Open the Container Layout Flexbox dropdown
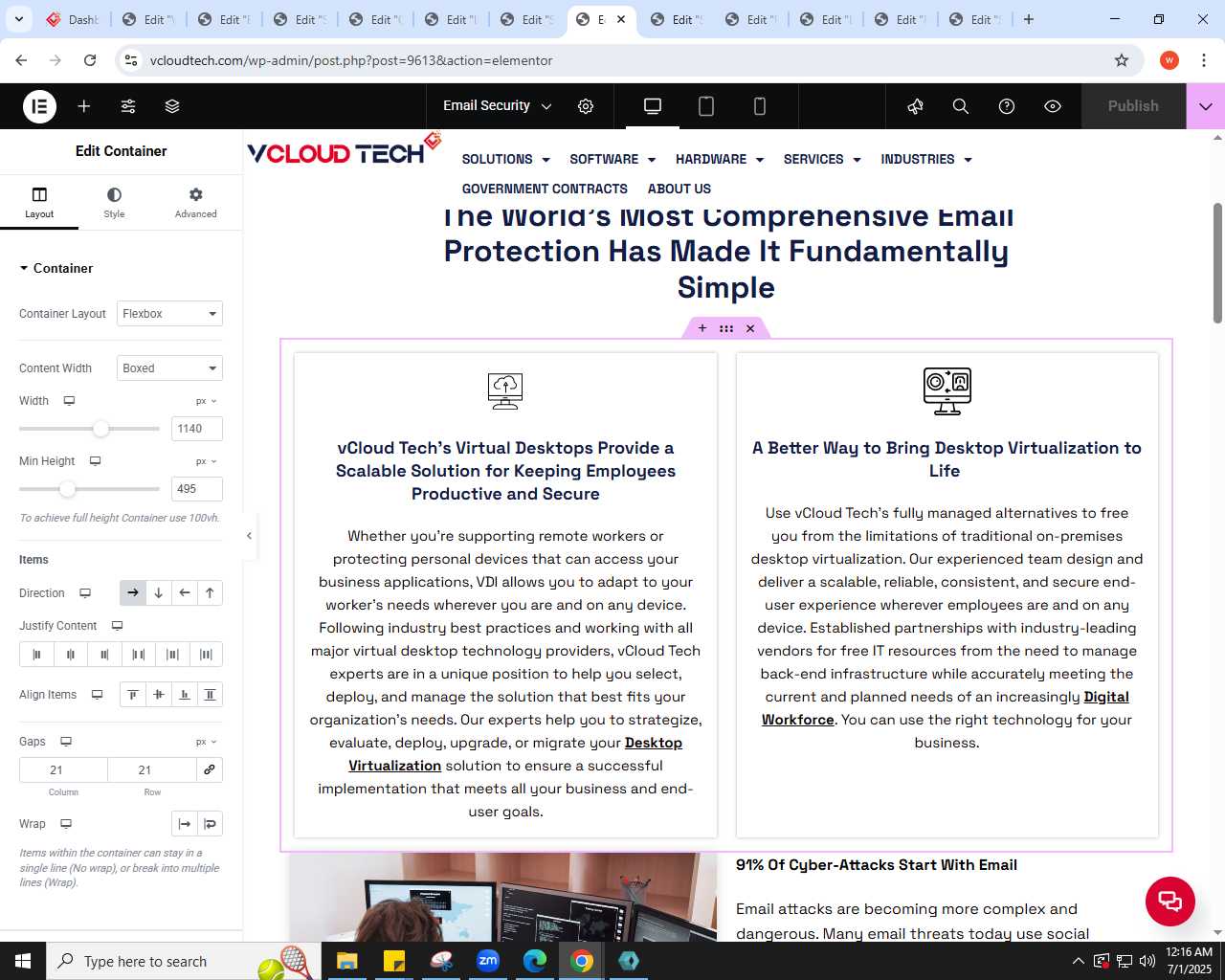Image resolution: width=1225 pixels, height=980 pixels. (x=169, y=314)
